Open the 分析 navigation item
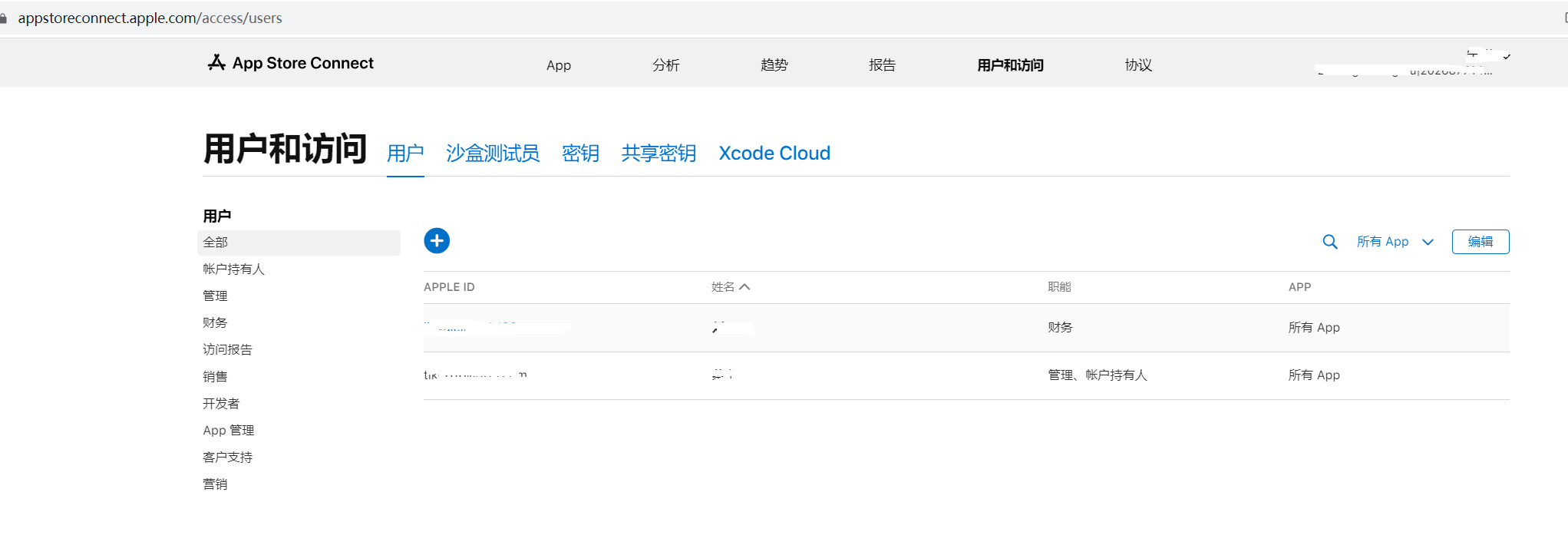This screenshot has height=555, width=1568. pos(666,65)
